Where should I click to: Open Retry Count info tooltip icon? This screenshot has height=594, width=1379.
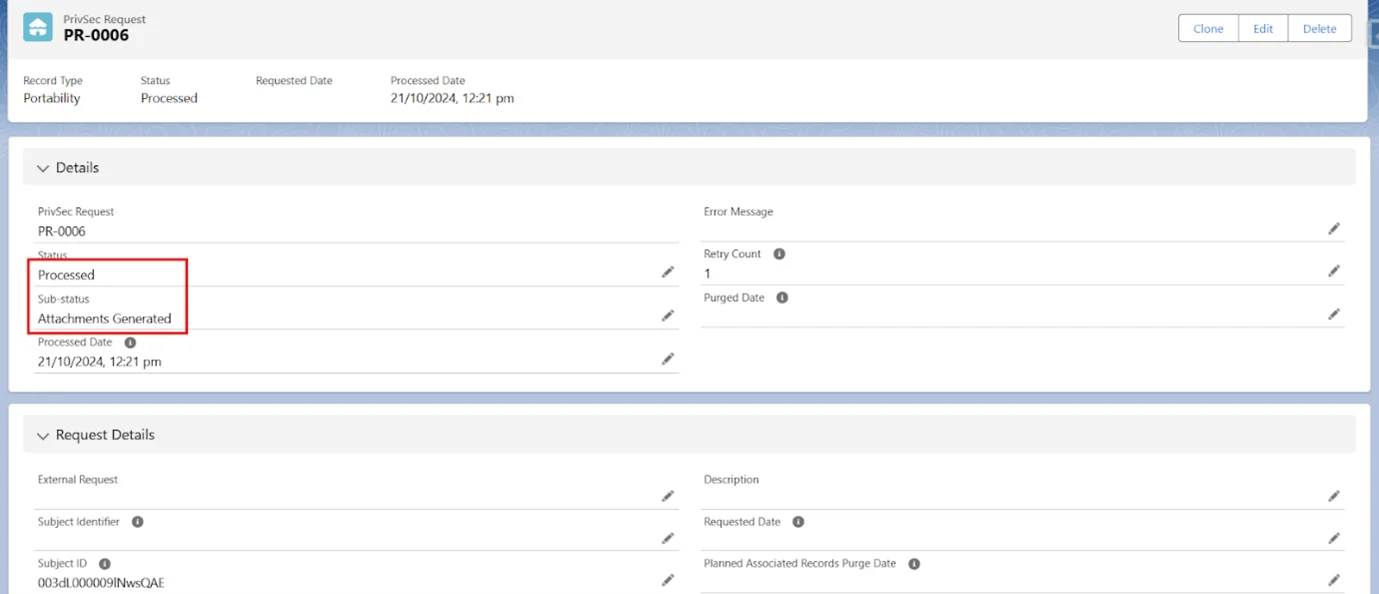pyautogui.click(x=779, y=254)
